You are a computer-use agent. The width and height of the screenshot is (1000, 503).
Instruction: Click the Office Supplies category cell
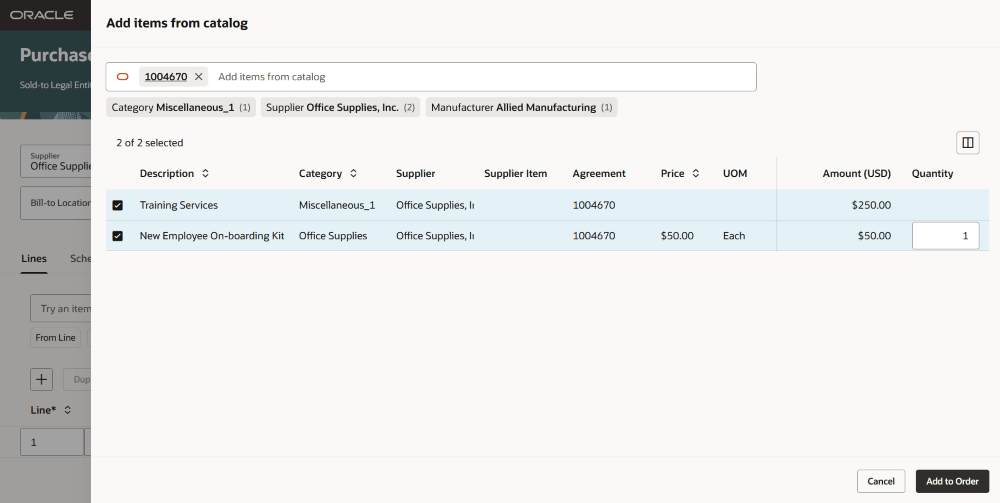(x=333, y=236)
